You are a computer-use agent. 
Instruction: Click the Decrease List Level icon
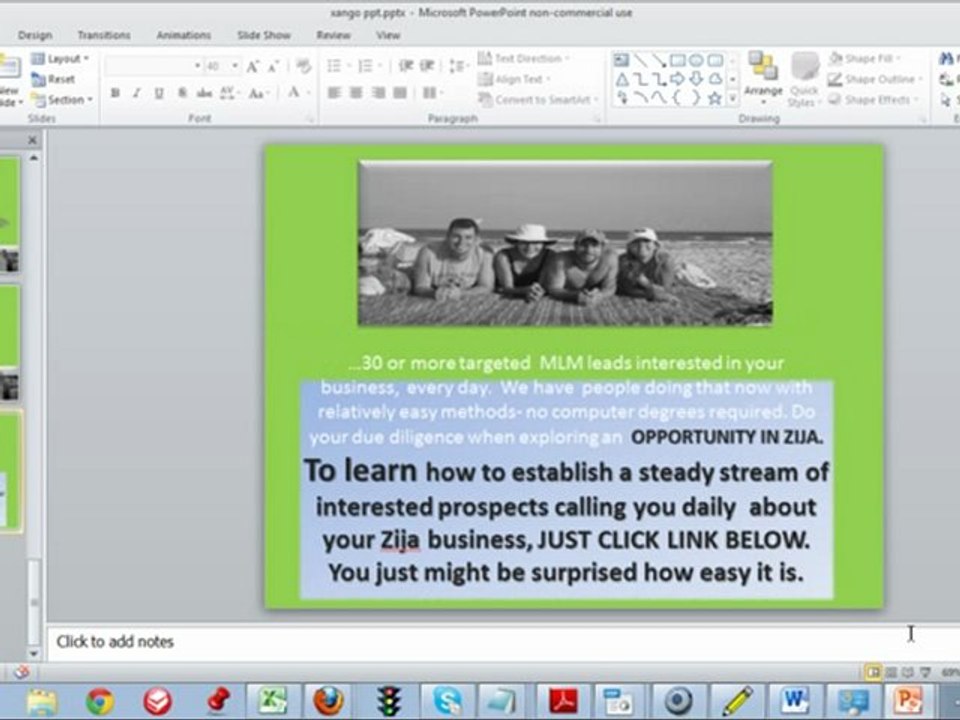(x=405, y=66)
